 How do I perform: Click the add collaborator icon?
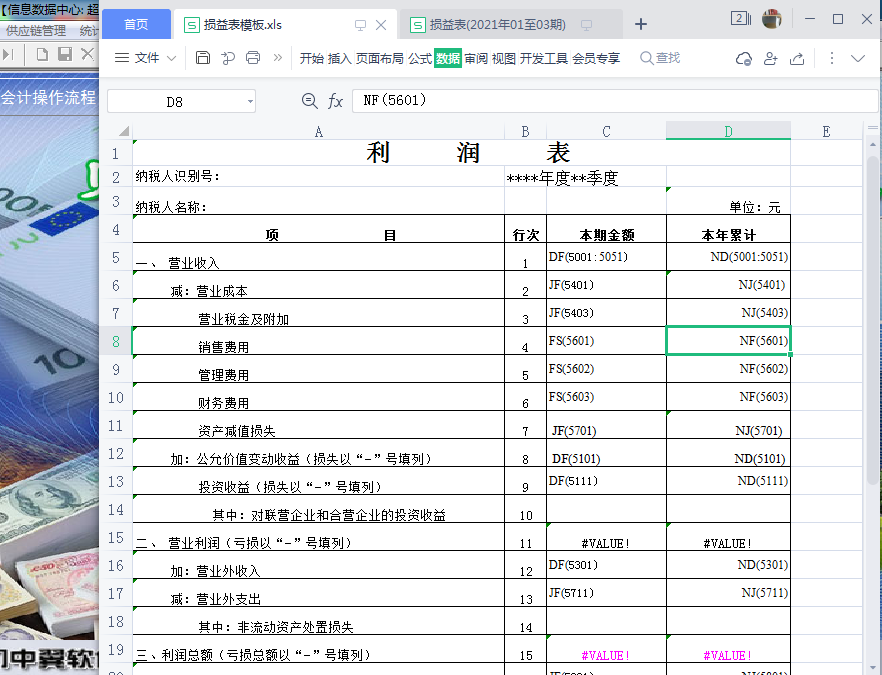[x=771, y=58]
